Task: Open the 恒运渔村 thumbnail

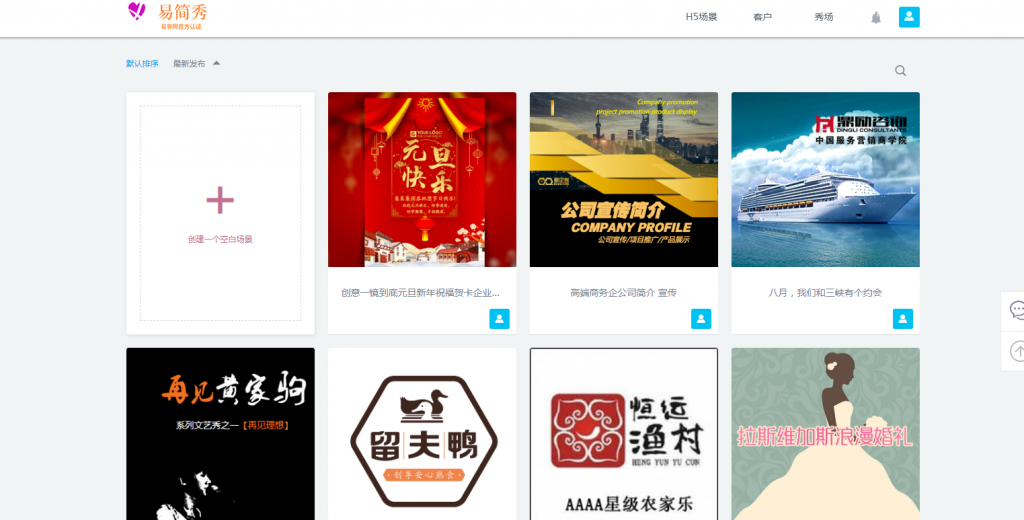Action: pyautogui.click(x=624, y=434)
